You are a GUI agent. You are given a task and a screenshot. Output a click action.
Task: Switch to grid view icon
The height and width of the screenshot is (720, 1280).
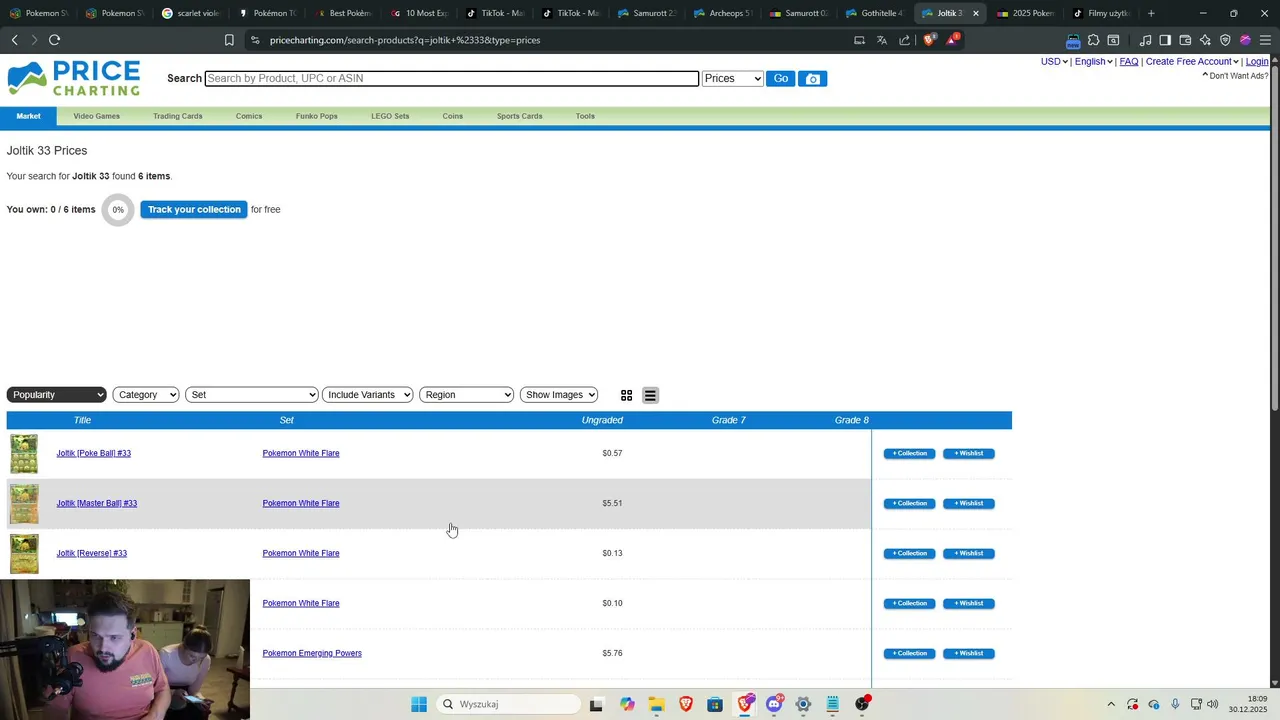coord(627,395)
